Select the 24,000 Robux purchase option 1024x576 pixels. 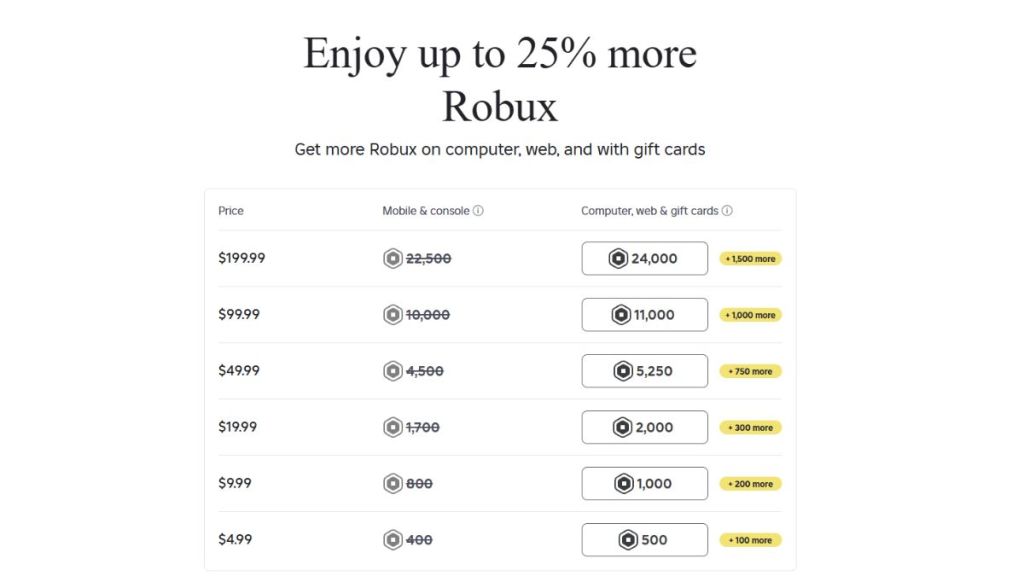pyautogui.click(x=644, y=258)
